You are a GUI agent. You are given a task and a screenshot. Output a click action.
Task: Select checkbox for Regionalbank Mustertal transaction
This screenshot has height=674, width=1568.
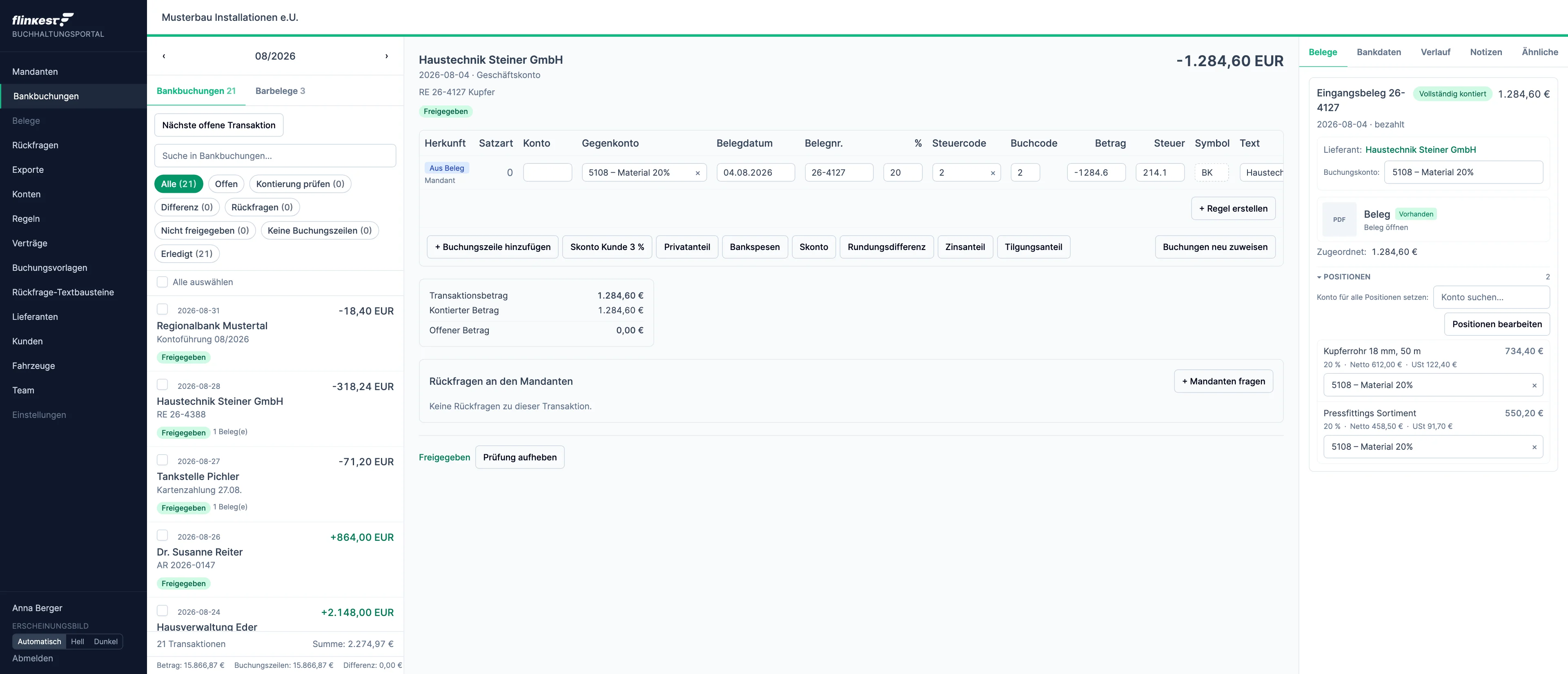pos(163,309)
